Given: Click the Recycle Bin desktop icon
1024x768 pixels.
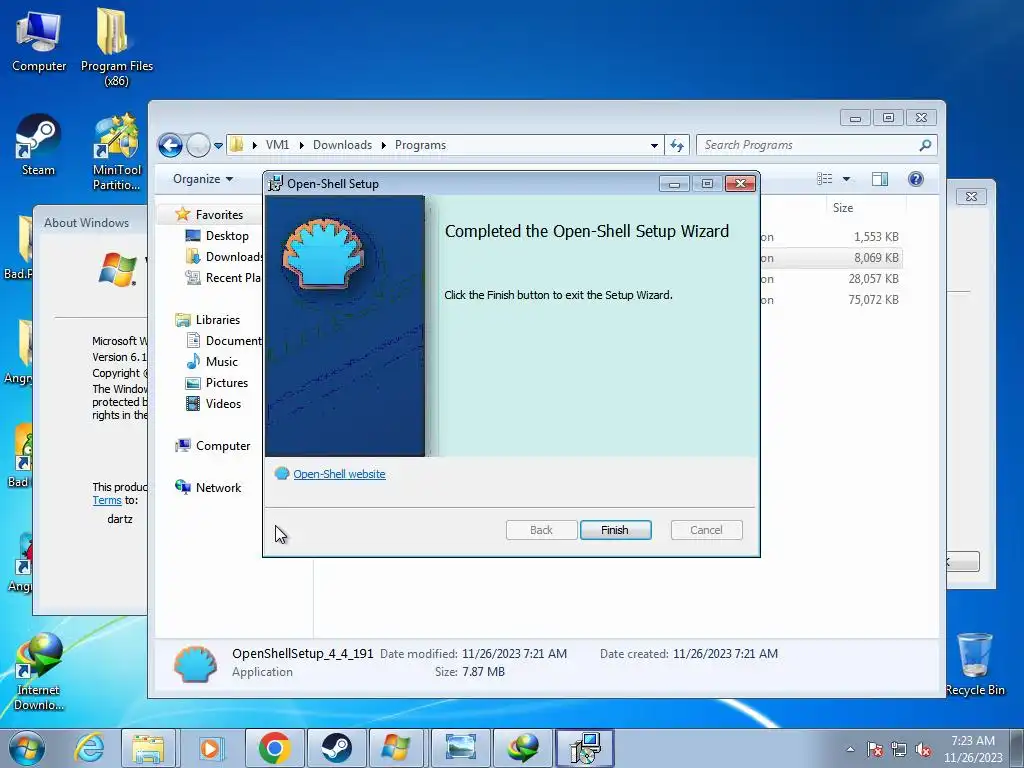Looking at the screenshot, I should (x=975, y=664).
